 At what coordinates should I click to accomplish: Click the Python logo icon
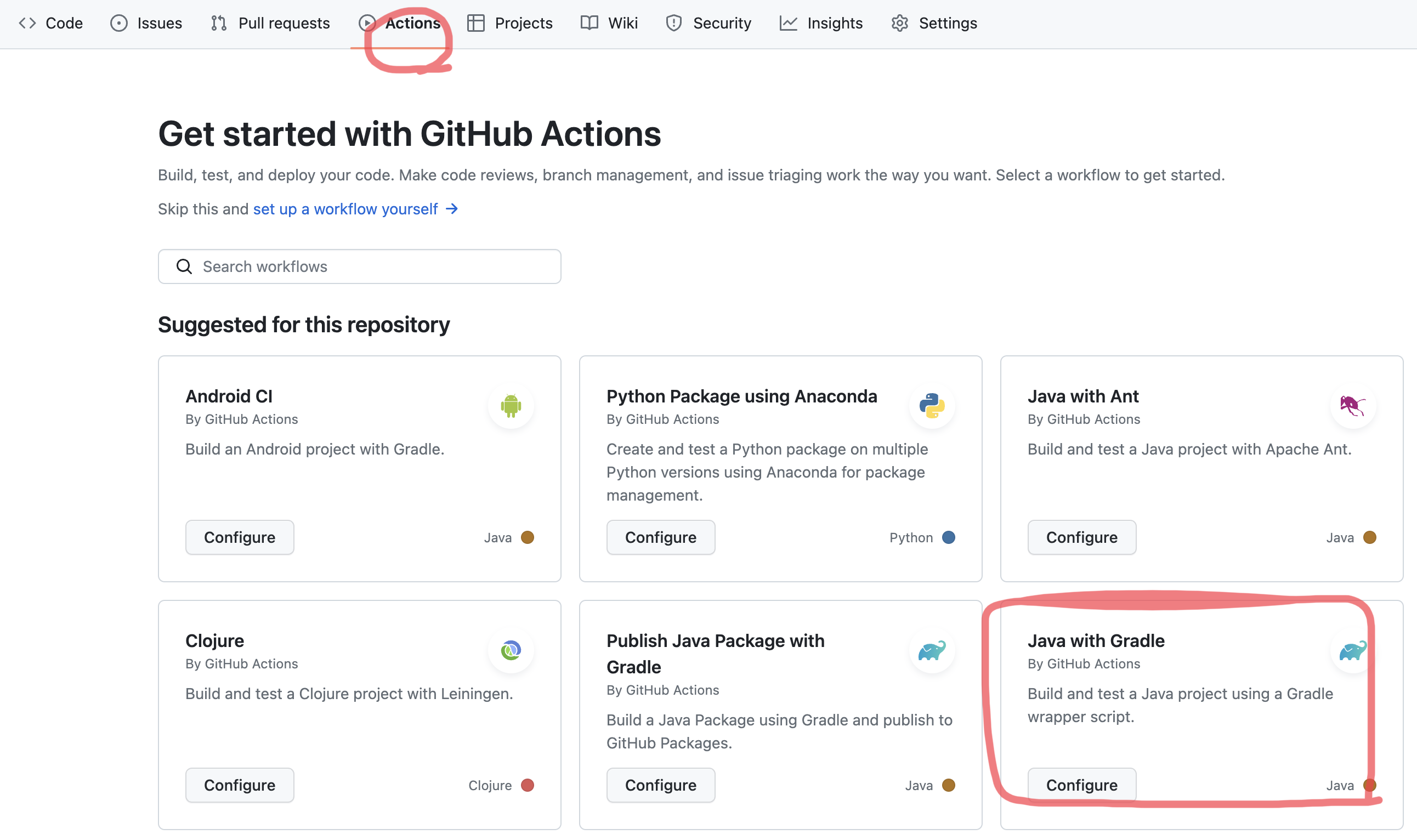coord(932,406)
